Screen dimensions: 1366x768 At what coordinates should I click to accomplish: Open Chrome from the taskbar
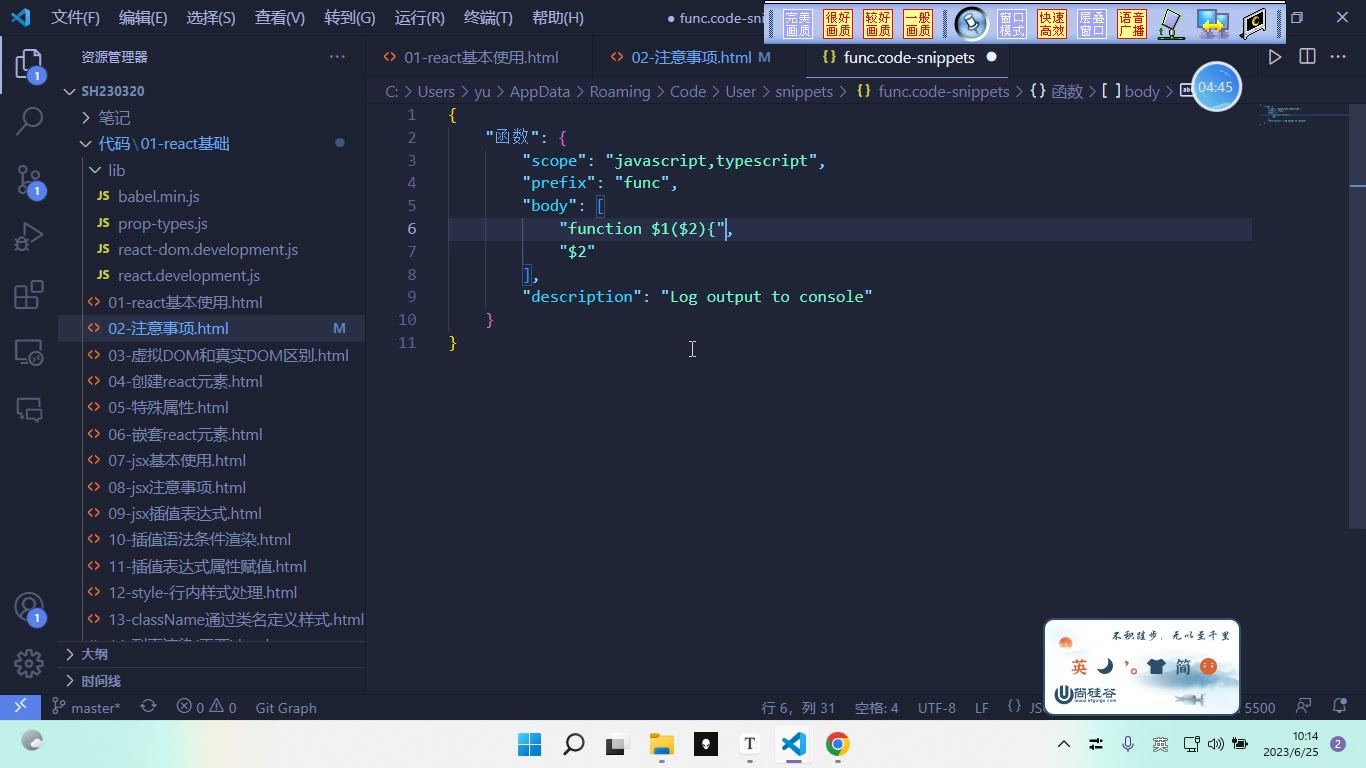(x=838, y=744)
